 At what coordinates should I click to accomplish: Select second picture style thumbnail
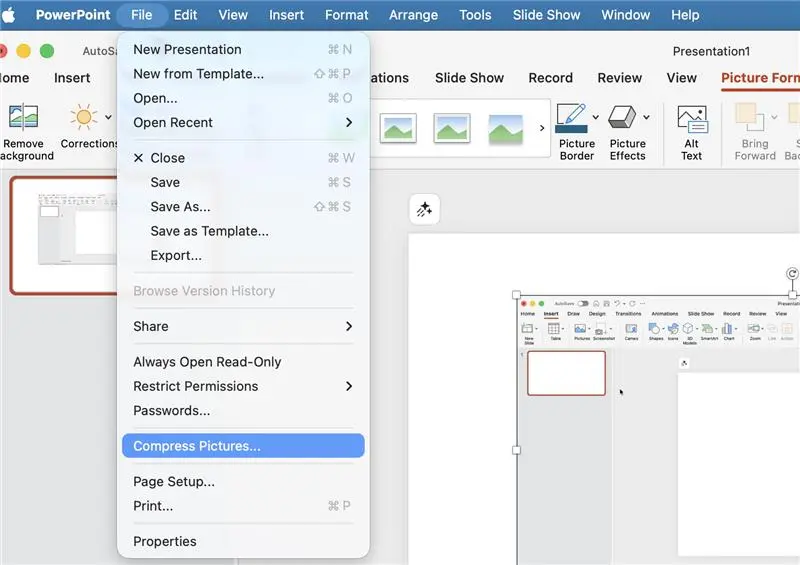pyautogui.click(x=452, y=128)
